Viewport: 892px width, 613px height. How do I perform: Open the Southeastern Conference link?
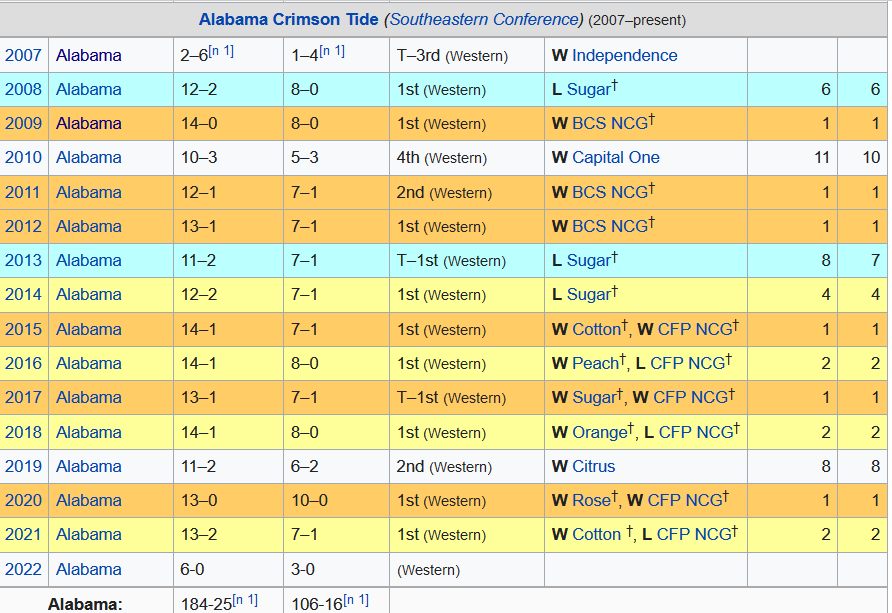(484, 19)
